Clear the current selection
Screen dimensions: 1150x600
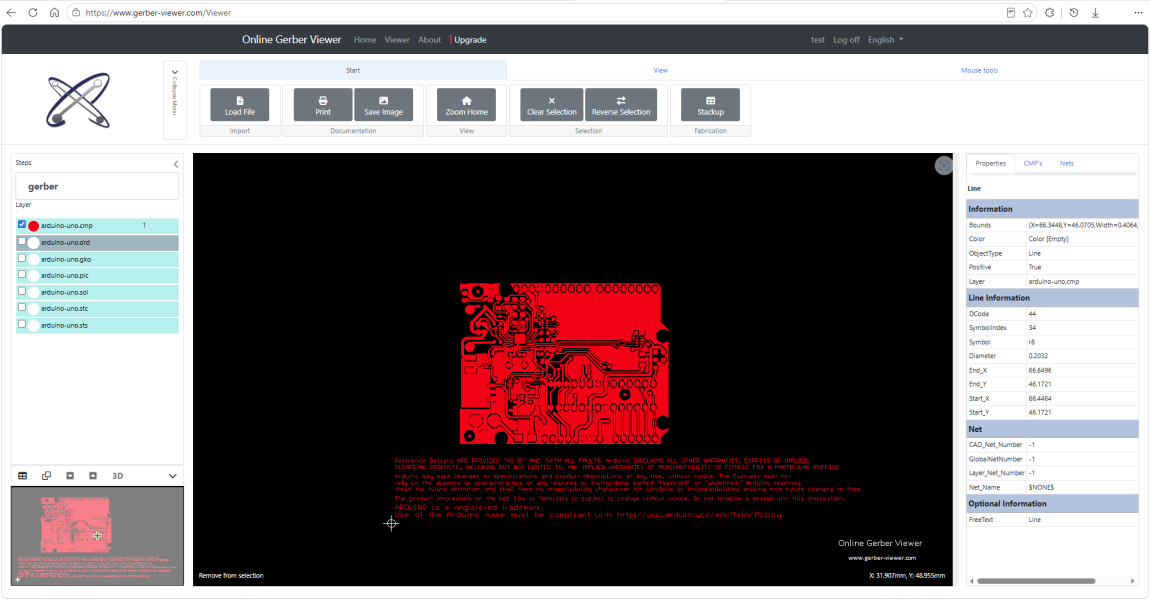click(552, 105)
